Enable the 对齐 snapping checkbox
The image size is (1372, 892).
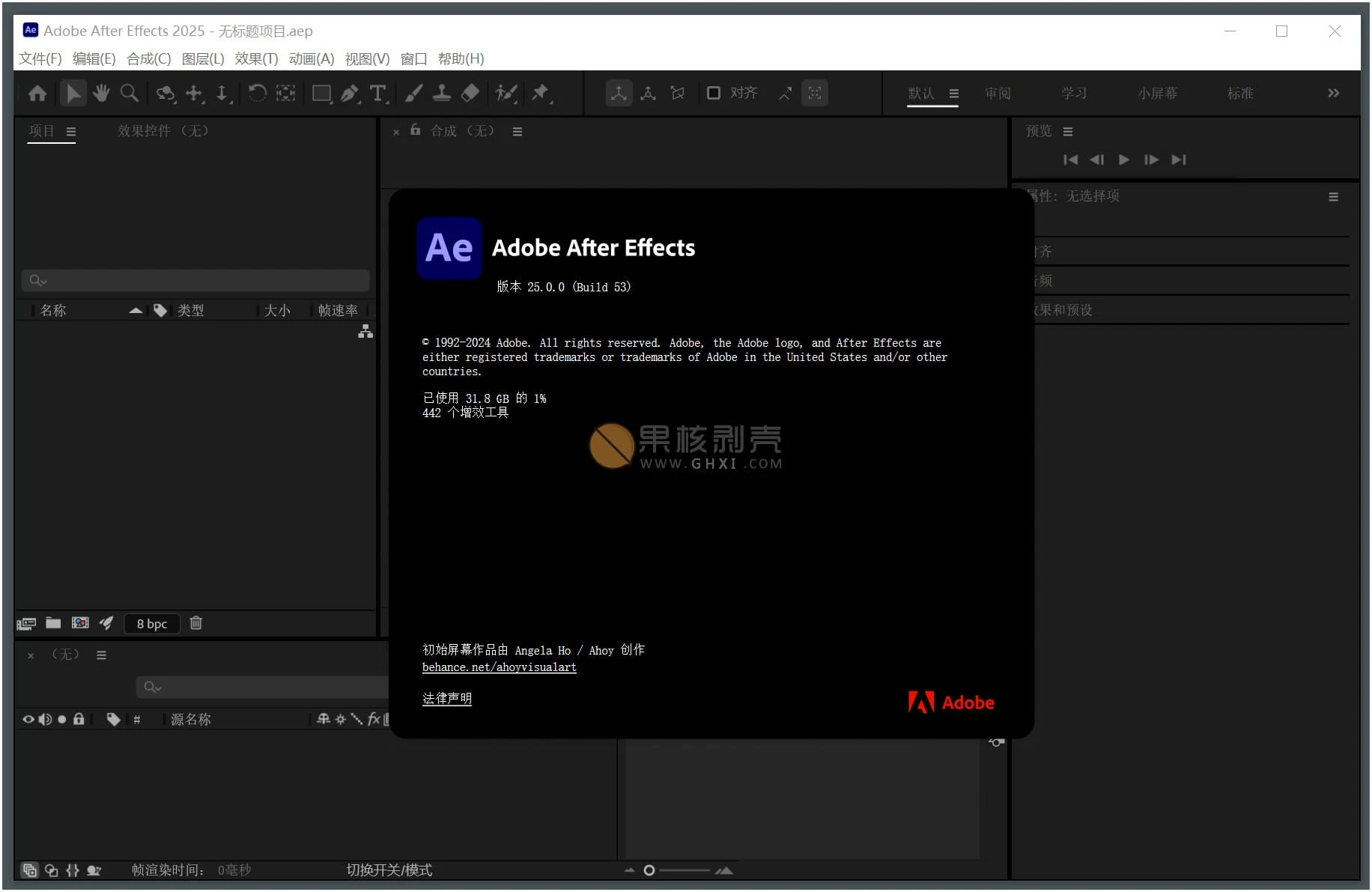click(x=714, y=94)
